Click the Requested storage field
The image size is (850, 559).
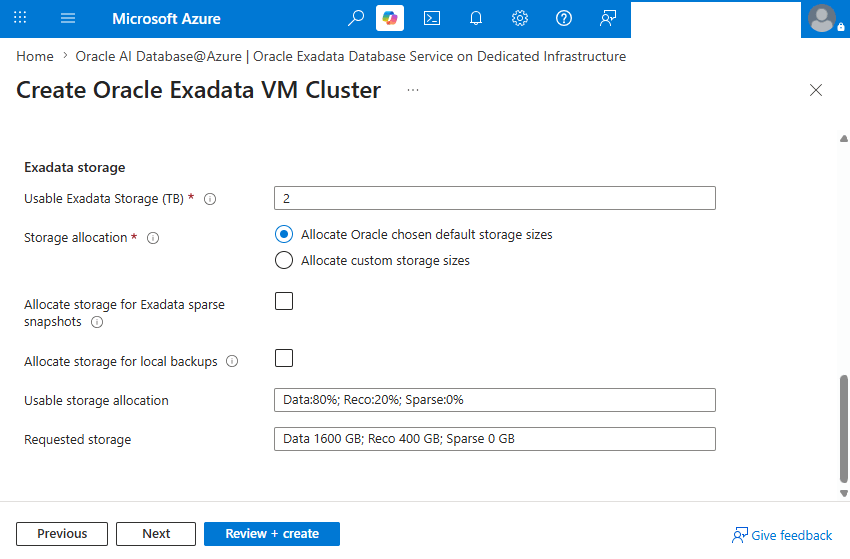(495, 439)
